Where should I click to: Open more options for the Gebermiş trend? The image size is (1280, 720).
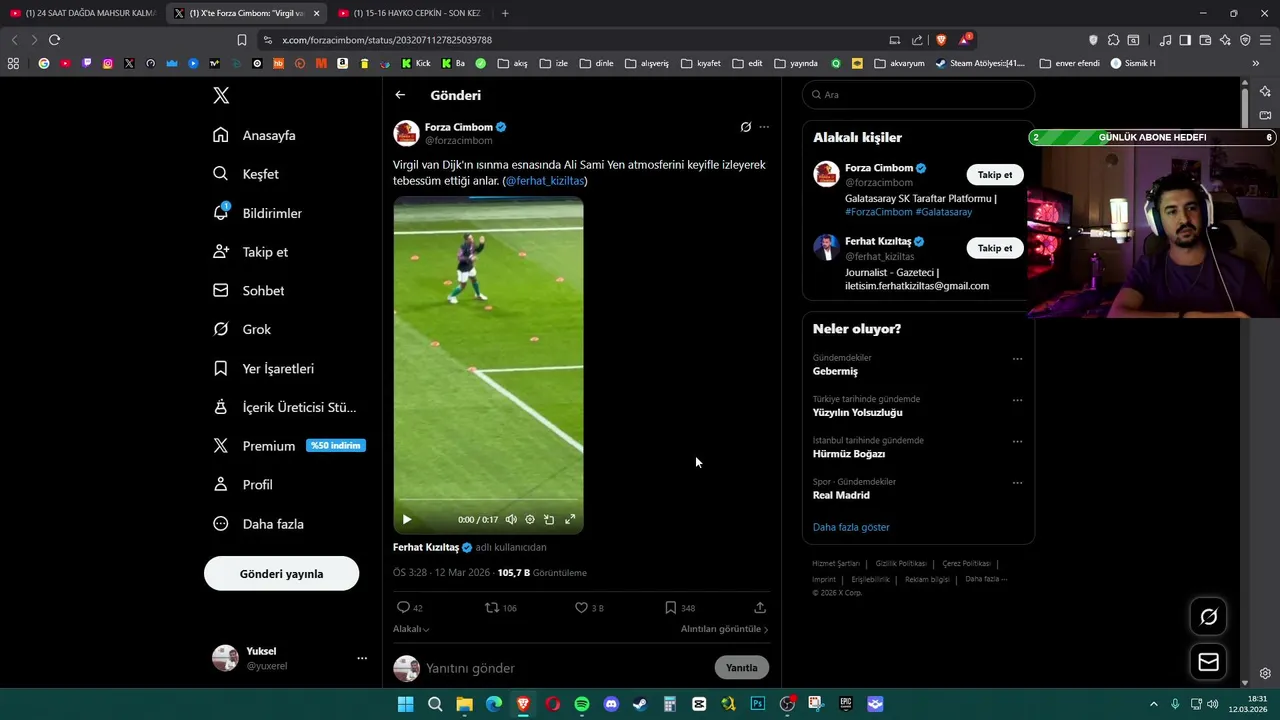[1017, 359]
